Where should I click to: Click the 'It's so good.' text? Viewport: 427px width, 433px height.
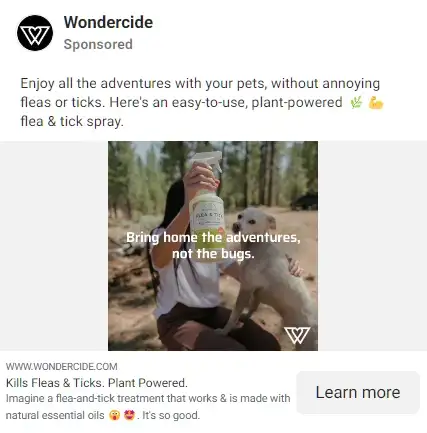[171, 416]
